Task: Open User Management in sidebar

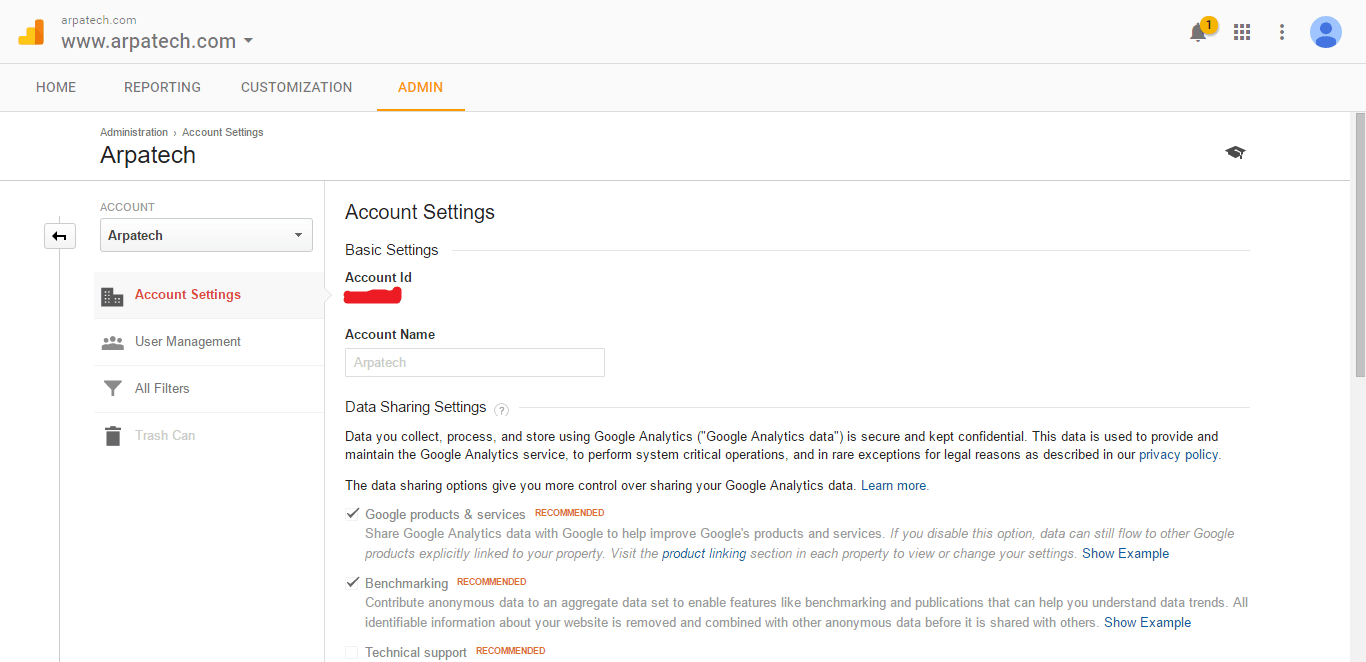Action: [x=208, y=342]
